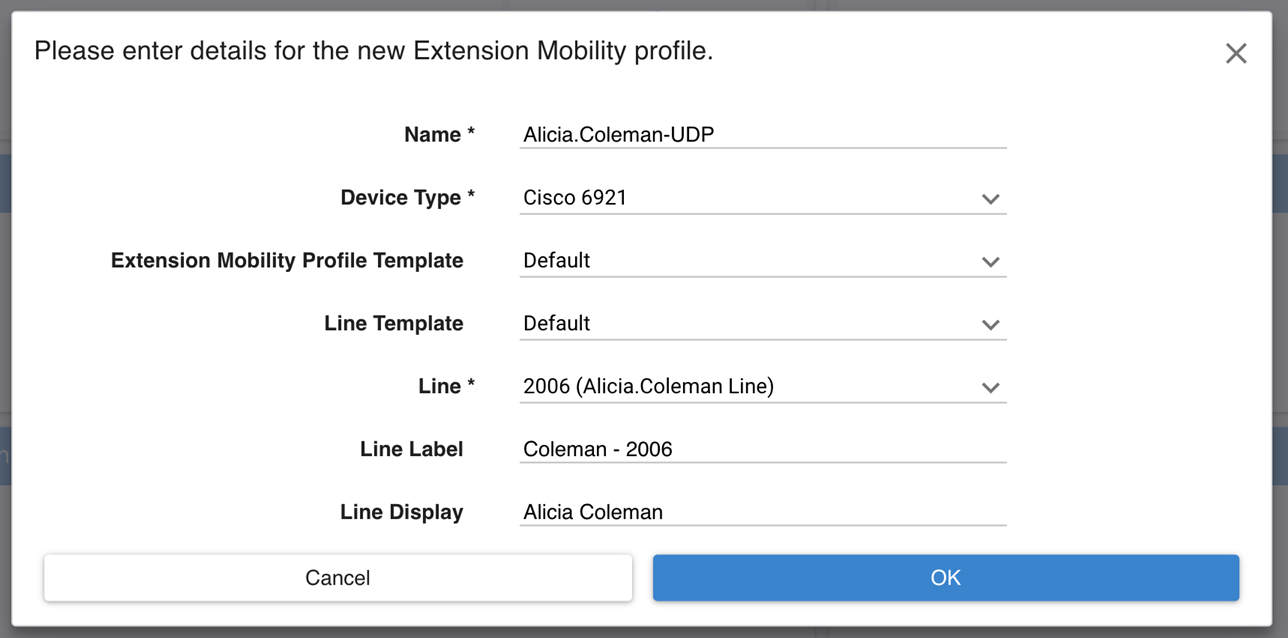Click the dialog heading about new Extension Mobility profile
This screenshot has width=1288, height=638.
tap(374, 52)
